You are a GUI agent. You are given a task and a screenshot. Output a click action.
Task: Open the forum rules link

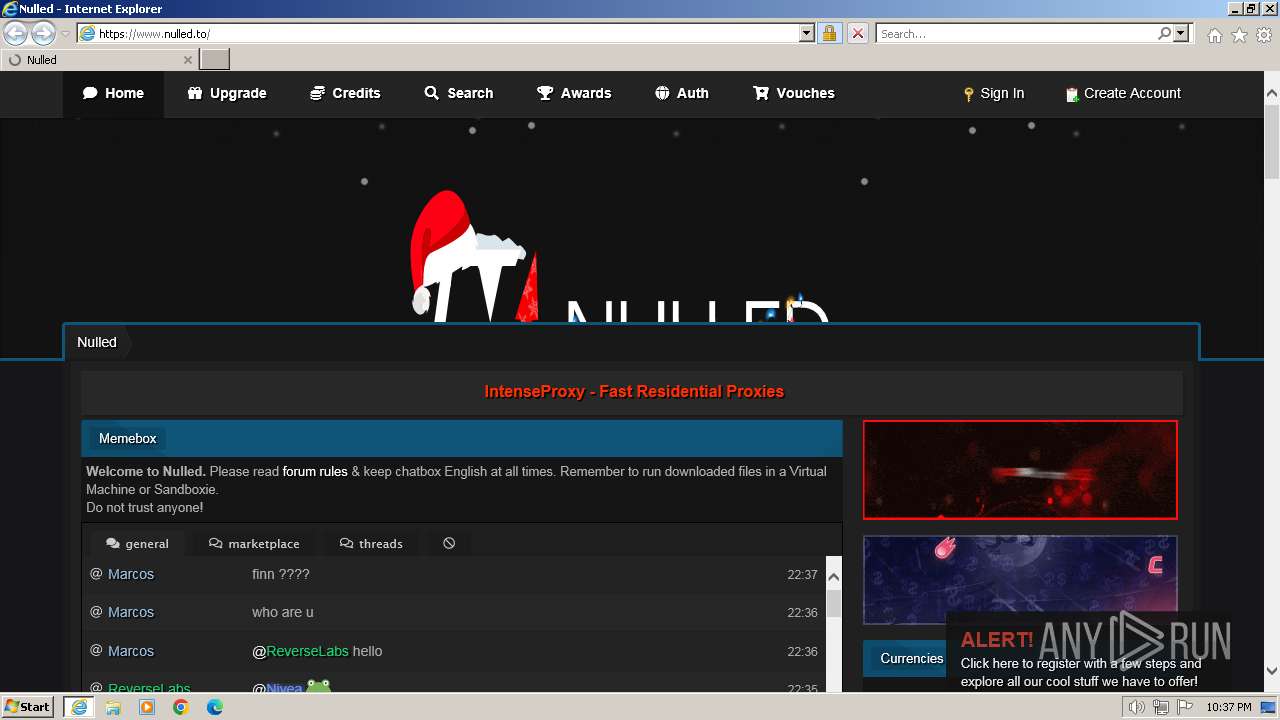pos(315,471)
